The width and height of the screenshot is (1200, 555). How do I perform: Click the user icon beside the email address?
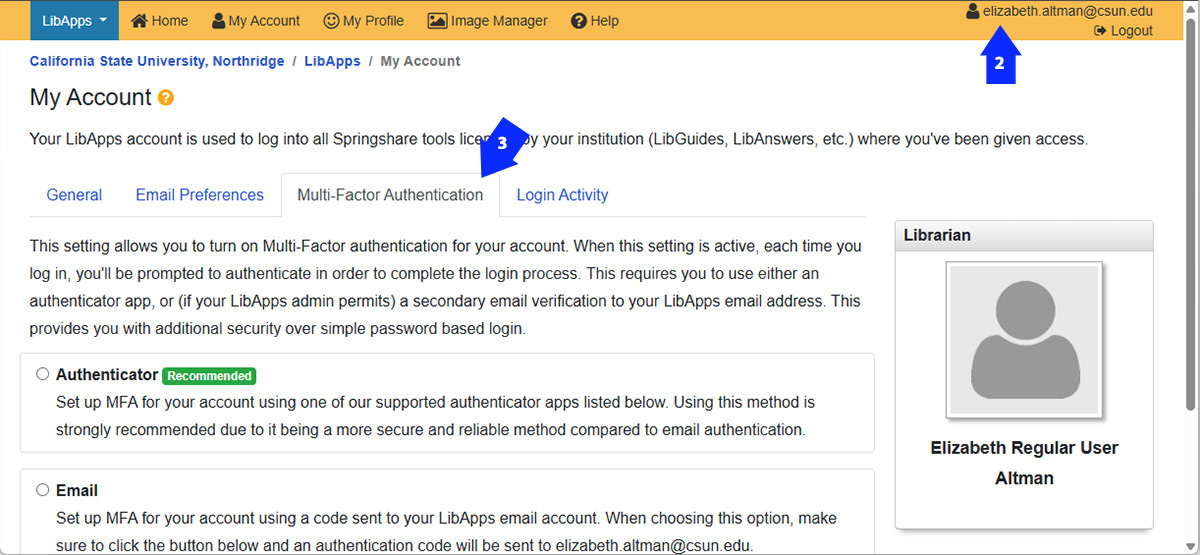972,12
